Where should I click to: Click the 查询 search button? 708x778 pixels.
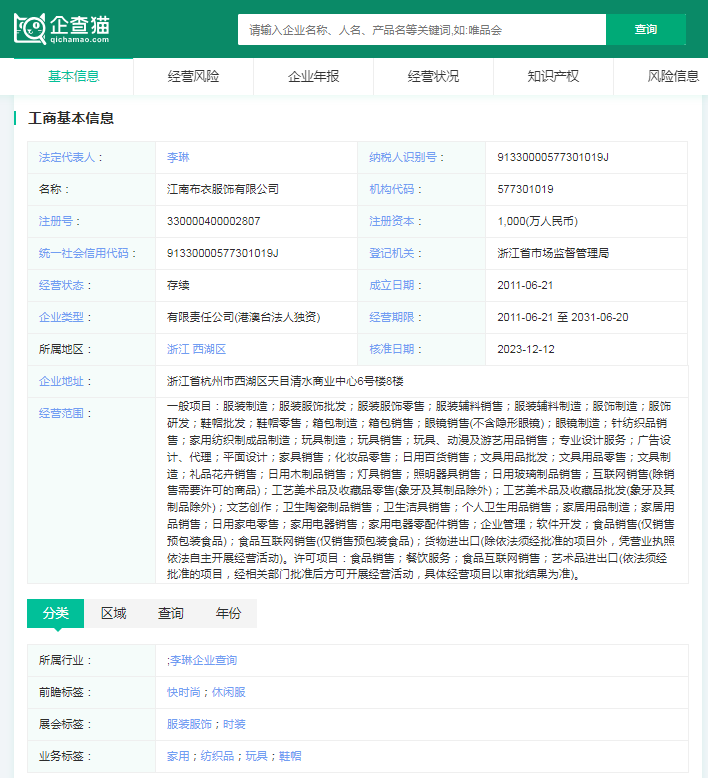(645, 30)
